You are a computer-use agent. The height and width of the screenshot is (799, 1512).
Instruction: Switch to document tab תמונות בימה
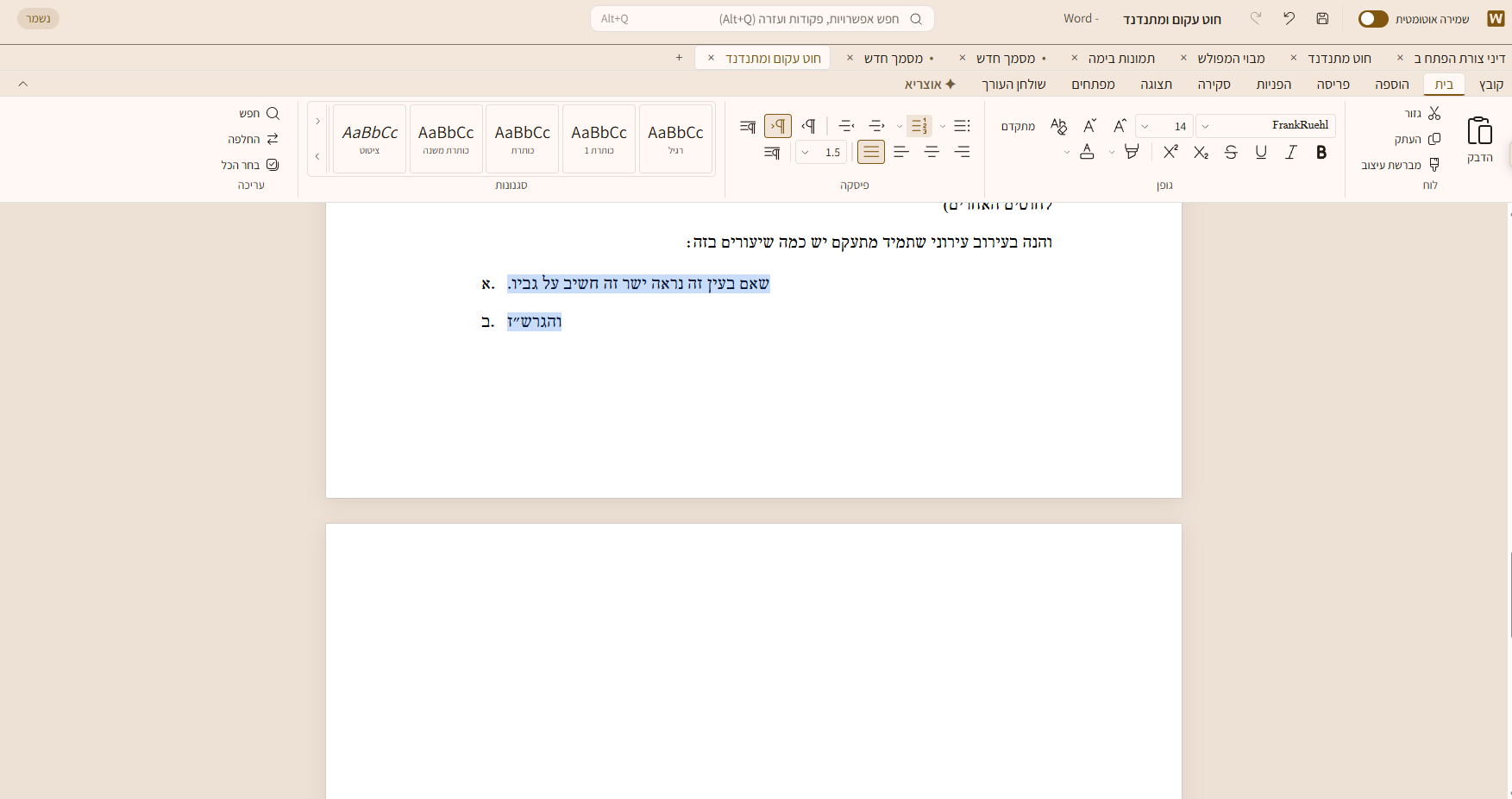(x=1121, y=58)
